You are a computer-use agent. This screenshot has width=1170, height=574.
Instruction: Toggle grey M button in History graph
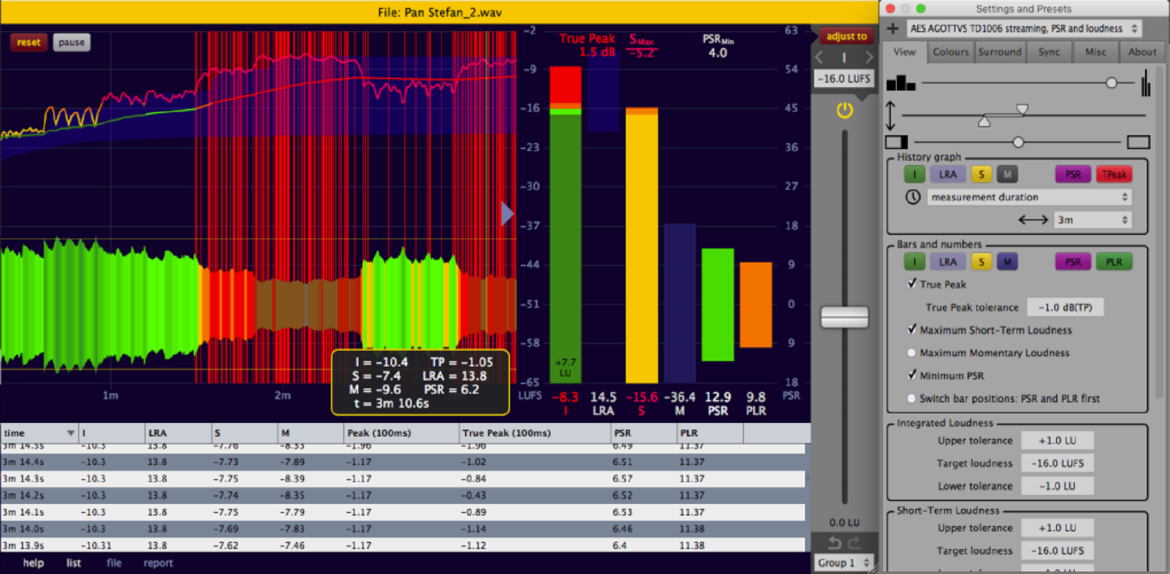[x=1007, y=175]
